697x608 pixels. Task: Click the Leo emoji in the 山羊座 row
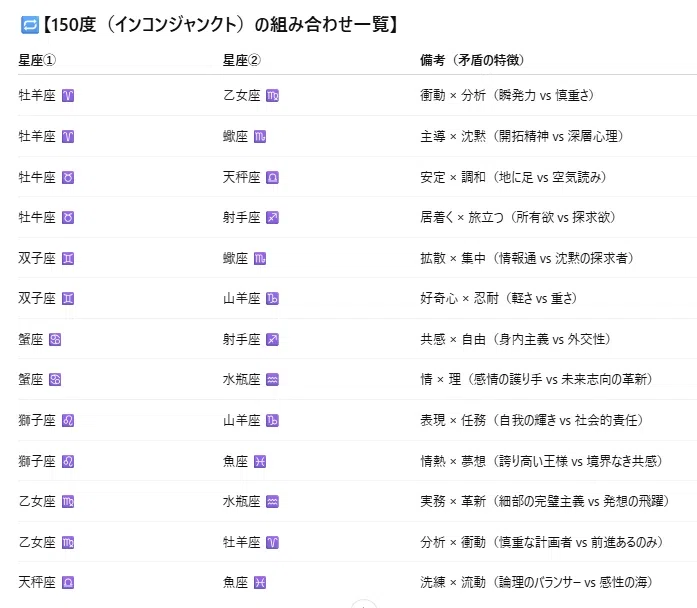(x=68, y=421)
